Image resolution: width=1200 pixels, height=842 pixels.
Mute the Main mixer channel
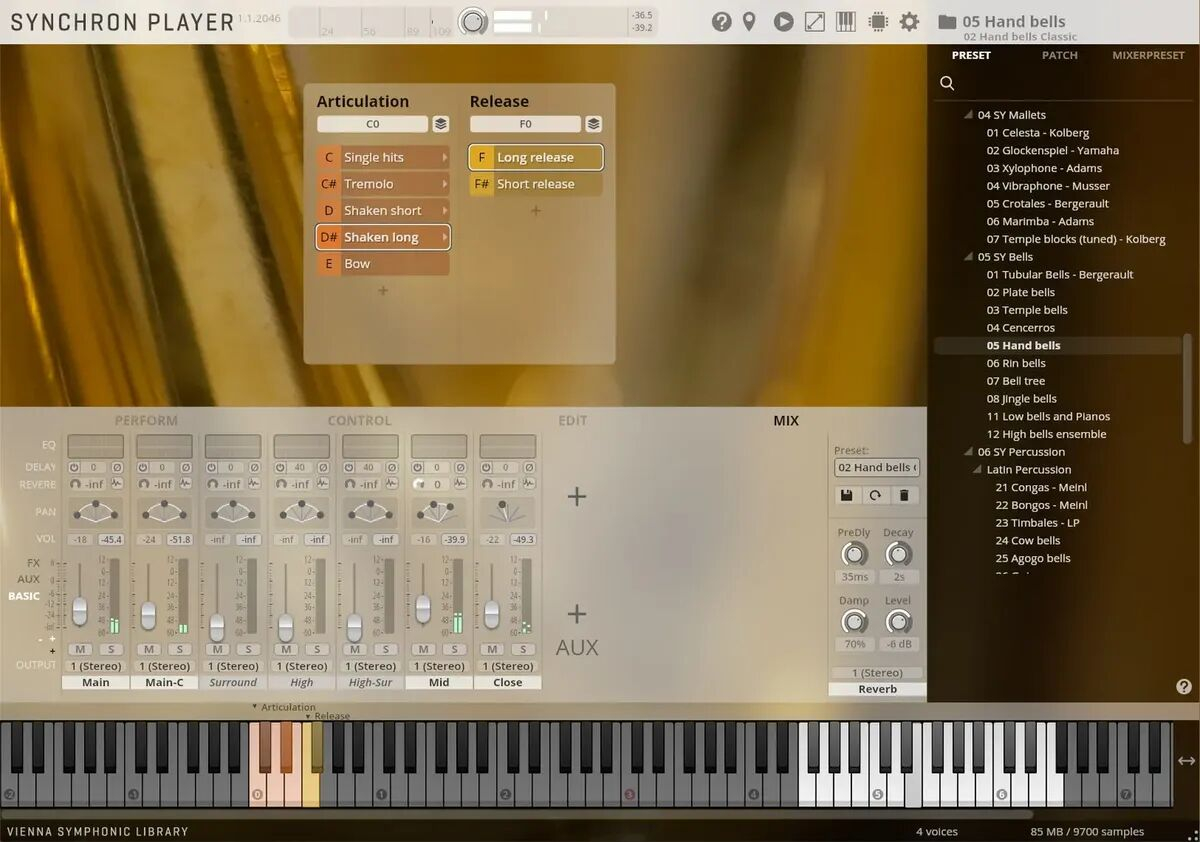[x=80, y=649]
